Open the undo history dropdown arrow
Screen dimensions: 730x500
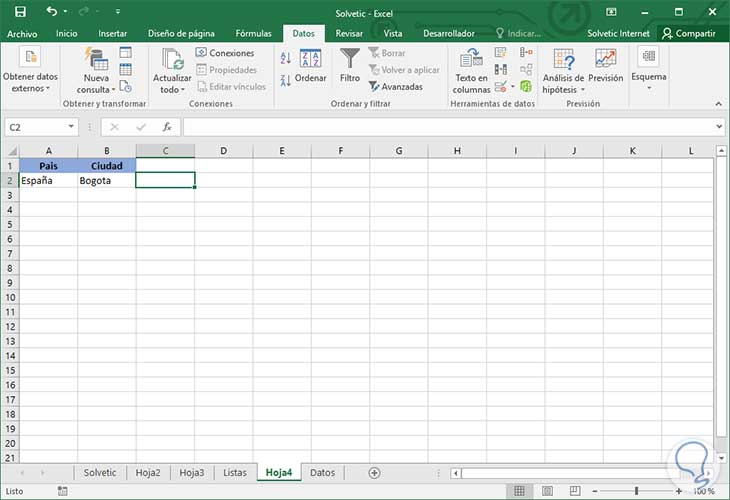(65, 11)
